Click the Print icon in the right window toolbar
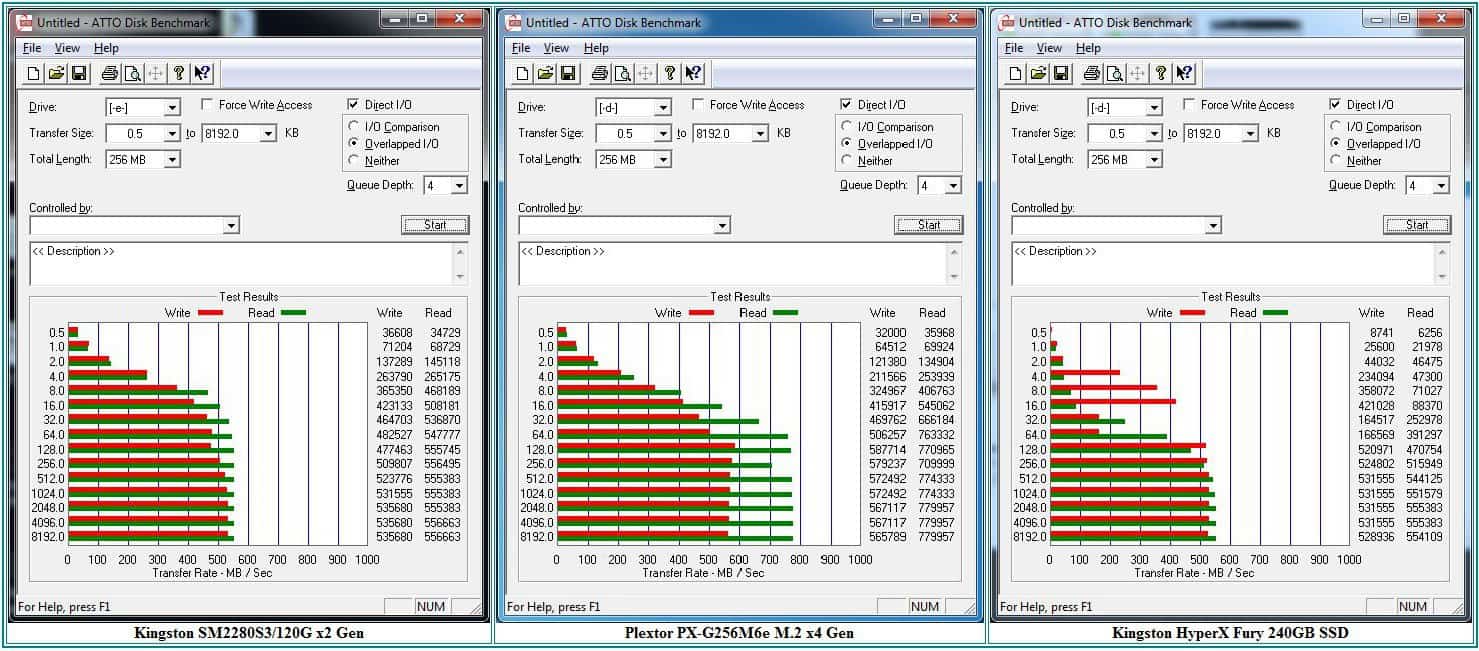1479x651 pixels. pyautogui.click(x=1091, y=73)
